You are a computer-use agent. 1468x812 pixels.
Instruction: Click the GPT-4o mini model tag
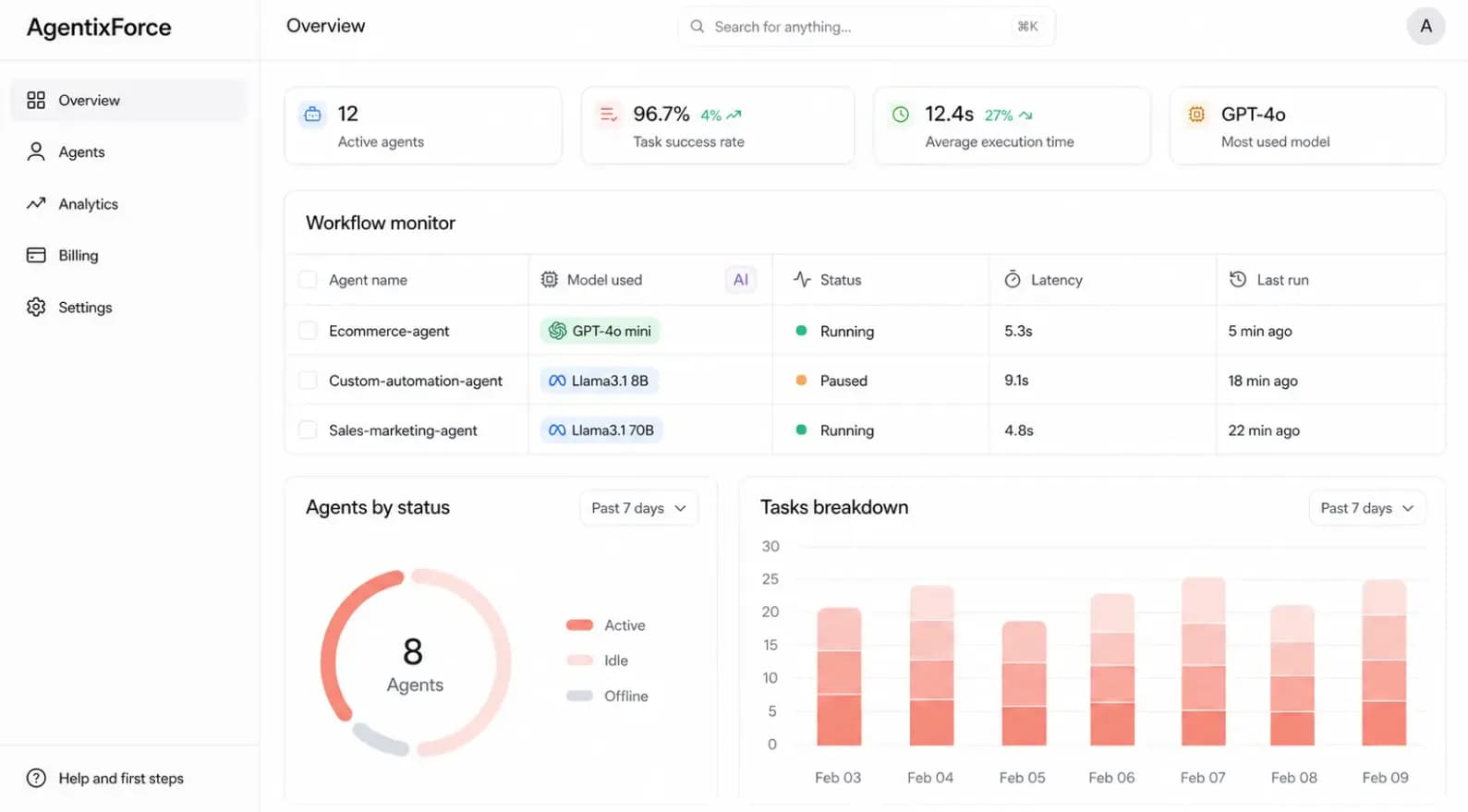(601, 331)
